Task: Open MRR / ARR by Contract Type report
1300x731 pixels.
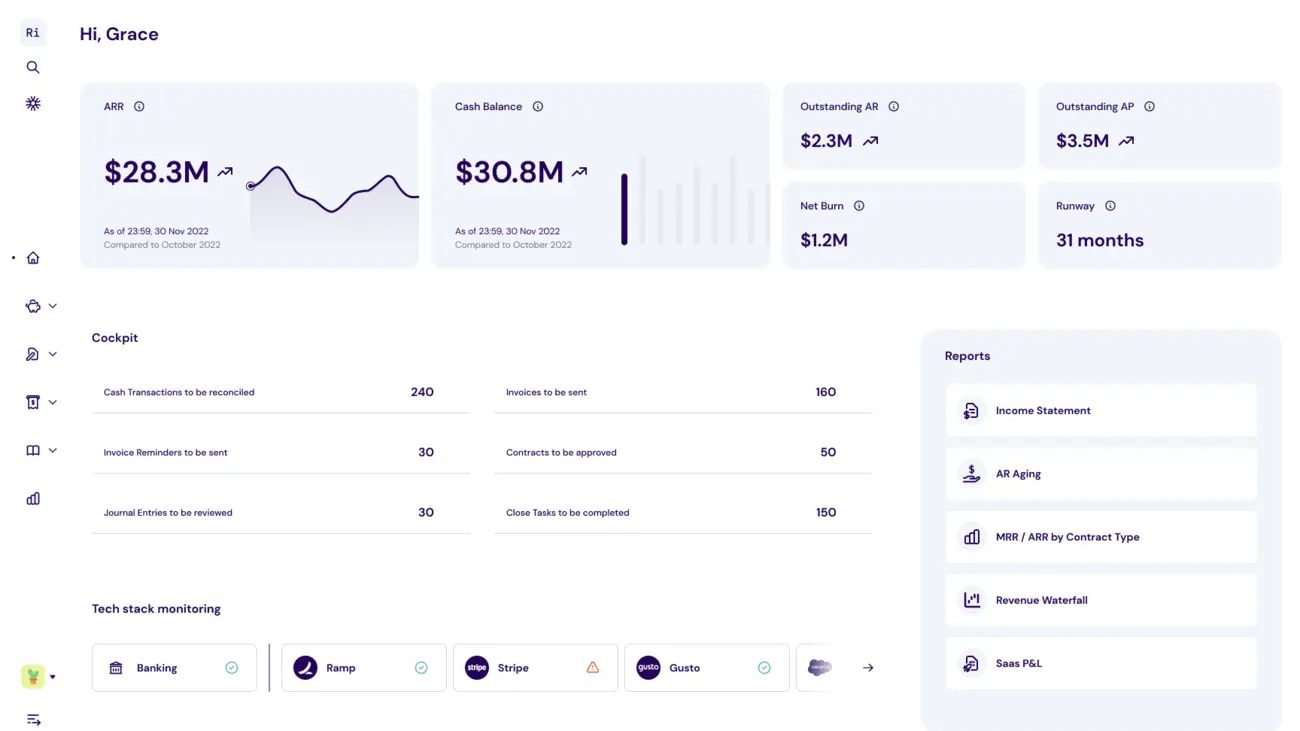Action: (1100, 537)
